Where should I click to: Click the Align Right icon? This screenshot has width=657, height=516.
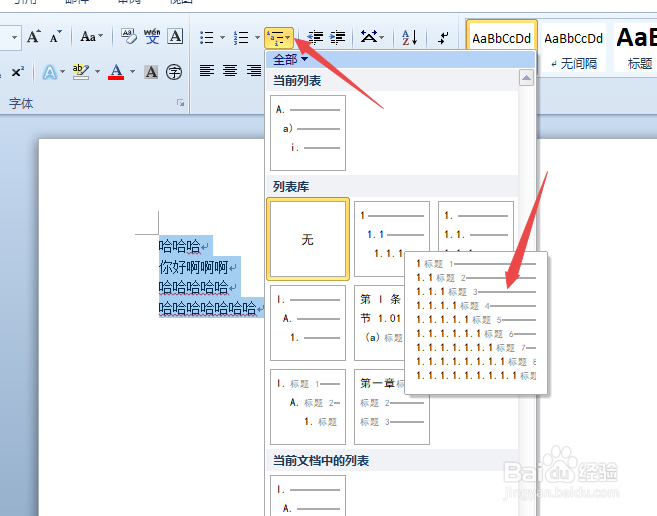tap(253, 70)
